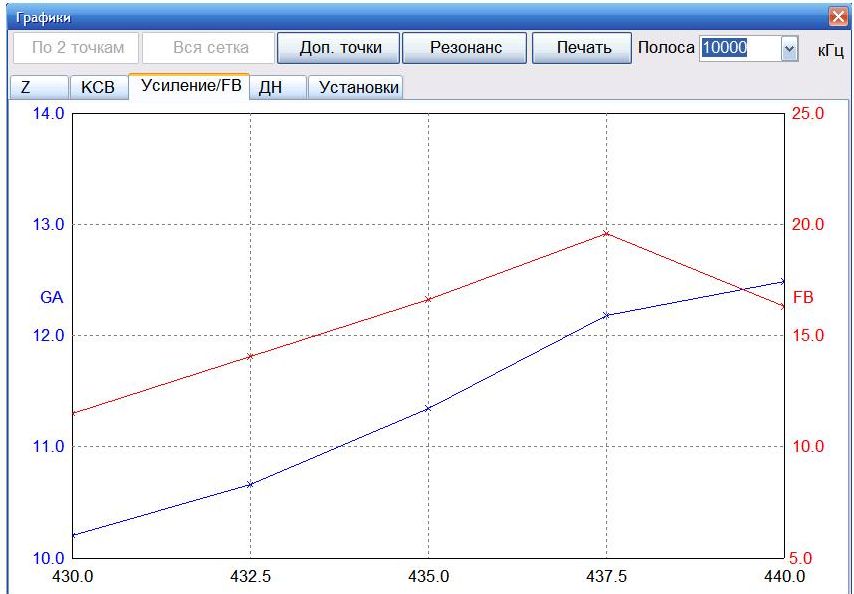
Task: Select the Усиление/FB tab
Action: pos(190,86)
